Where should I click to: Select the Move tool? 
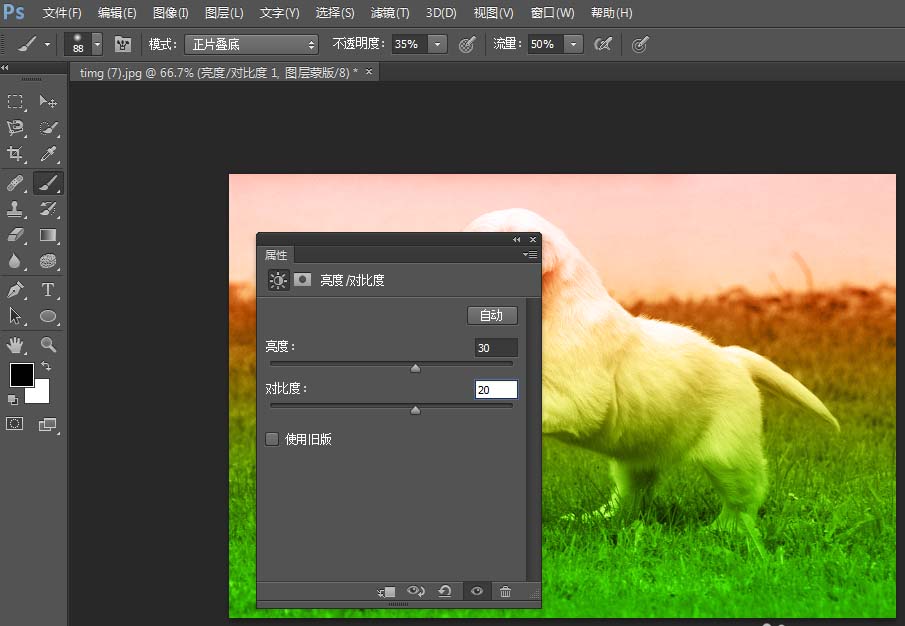[x=49, y=102]
